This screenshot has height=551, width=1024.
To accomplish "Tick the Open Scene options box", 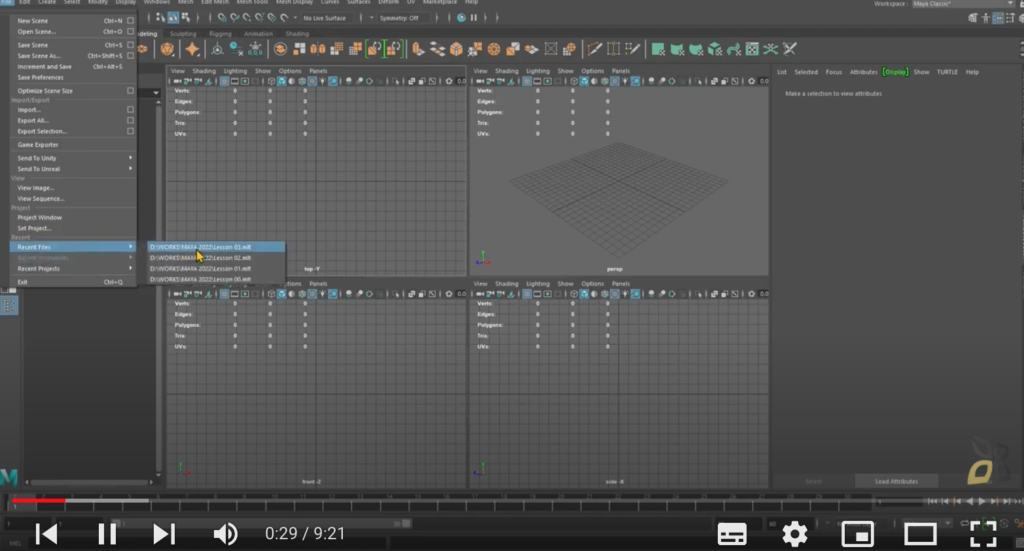I will click(131, 31).
